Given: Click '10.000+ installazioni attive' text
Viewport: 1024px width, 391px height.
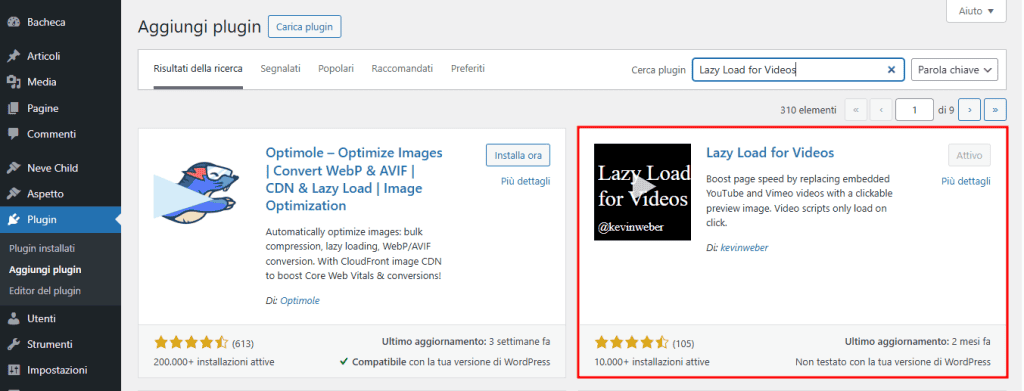Looking at the screenshot, I should [x=652, y=362].
